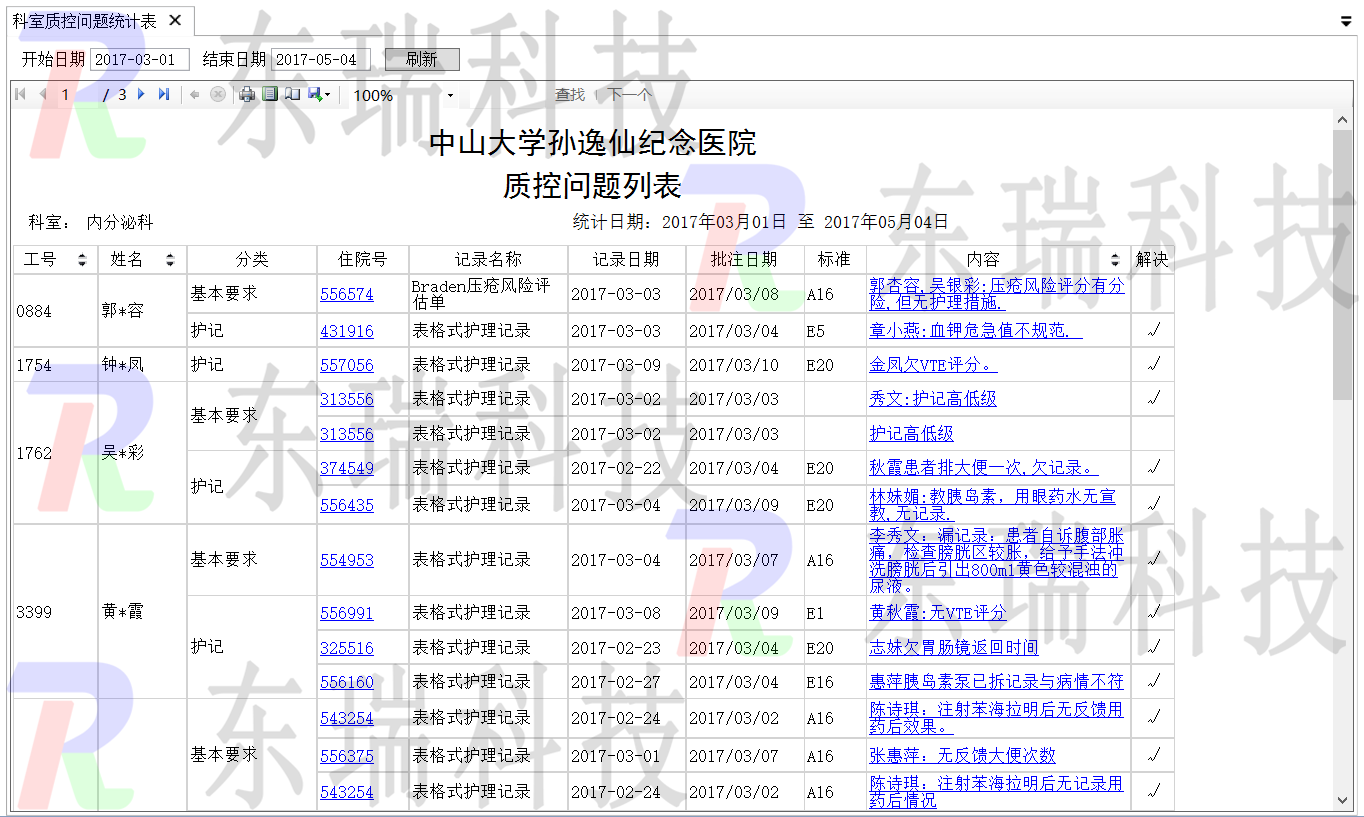Open admission number 431916 link

[347, 331]
